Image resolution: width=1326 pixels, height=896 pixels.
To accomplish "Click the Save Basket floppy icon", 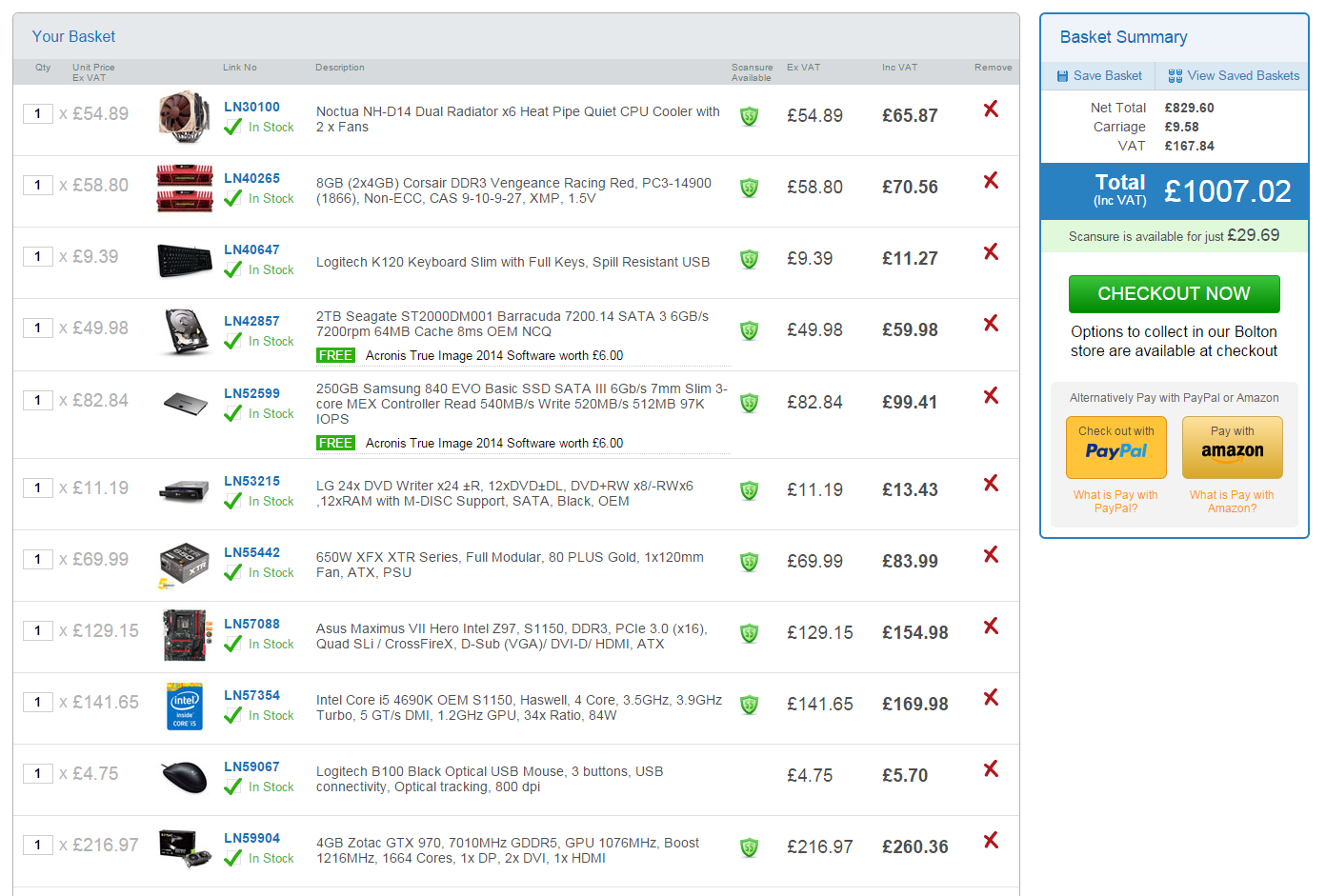I will (1062, 76).
